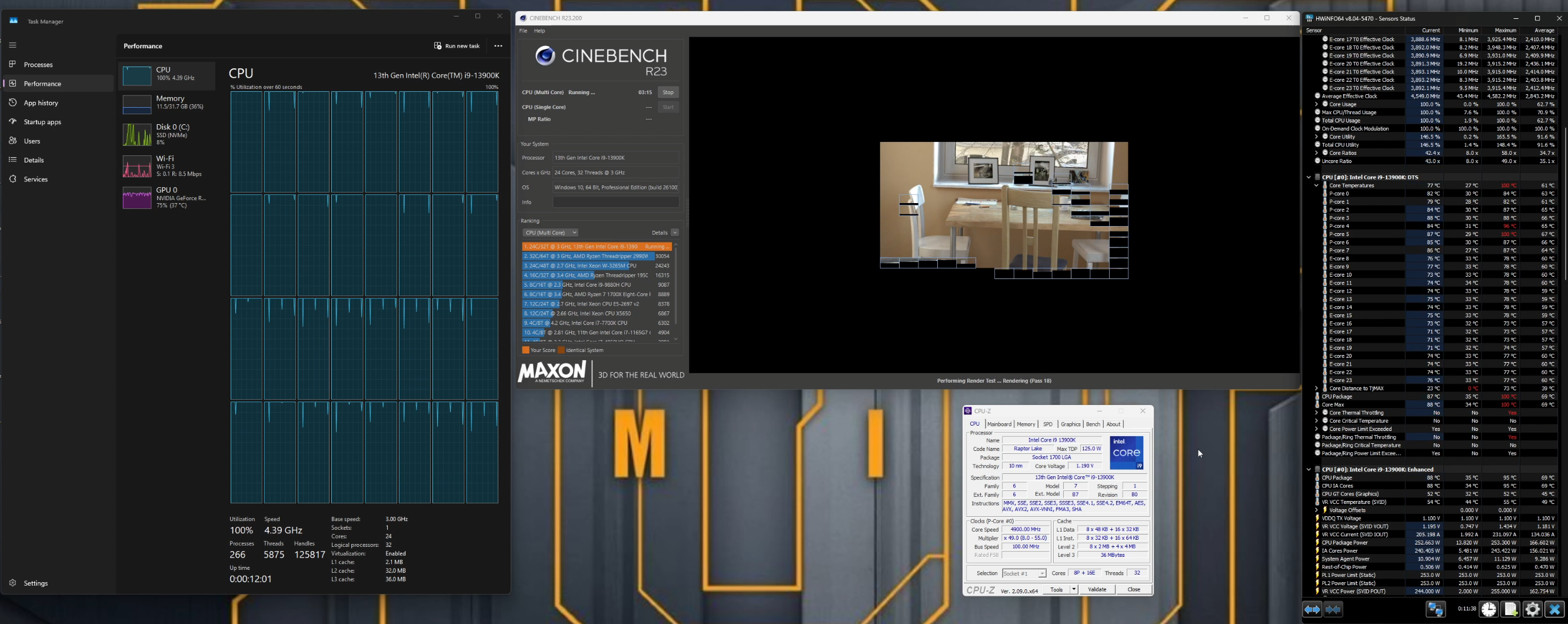Switch to CPU-Z Bench tab
The image size is (1568, 624).
1093,424
